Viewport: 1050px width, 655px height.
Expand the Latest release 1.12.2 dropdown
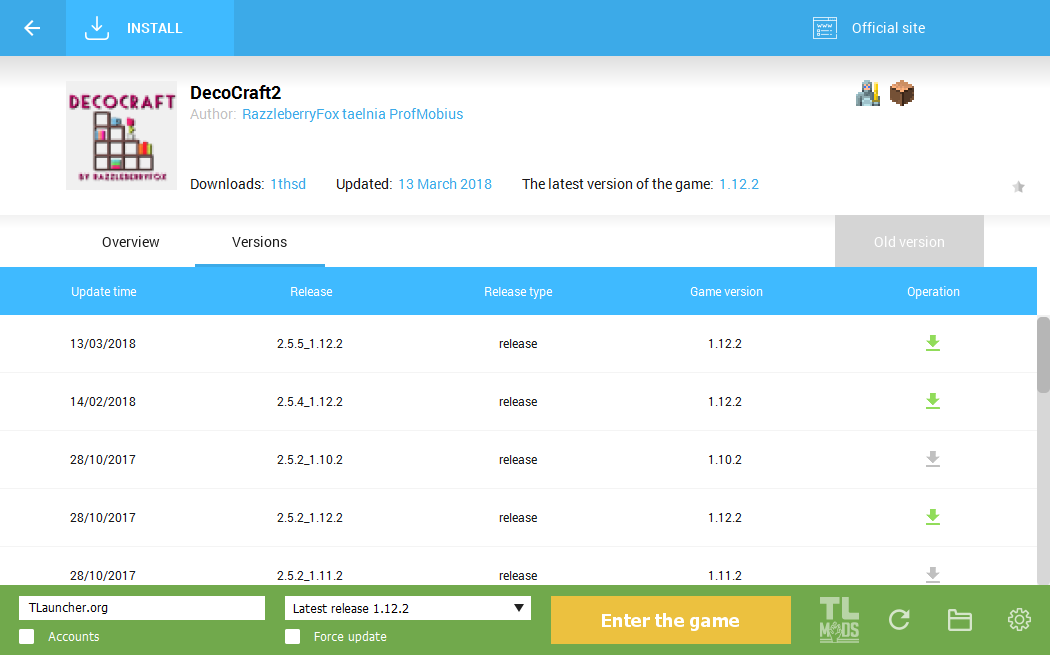pyautogui.click(x=408, y=608)
